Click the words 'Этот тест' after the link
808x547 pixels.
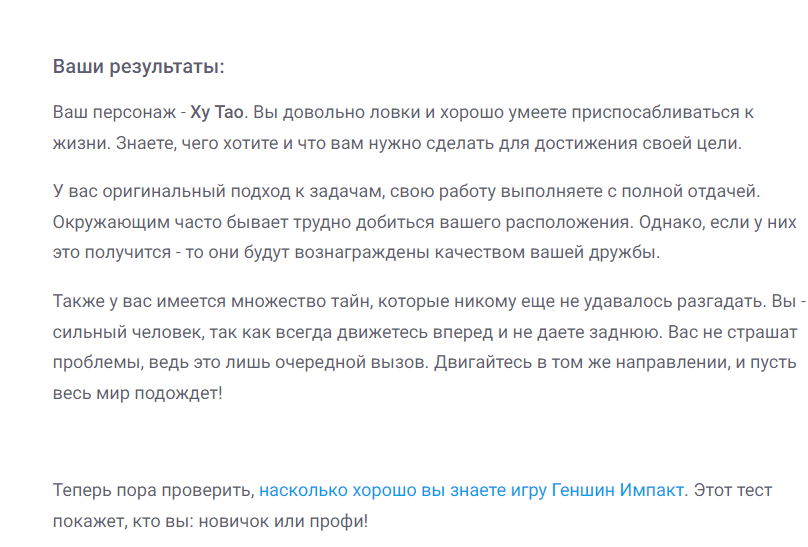click(x=733, y=490)
